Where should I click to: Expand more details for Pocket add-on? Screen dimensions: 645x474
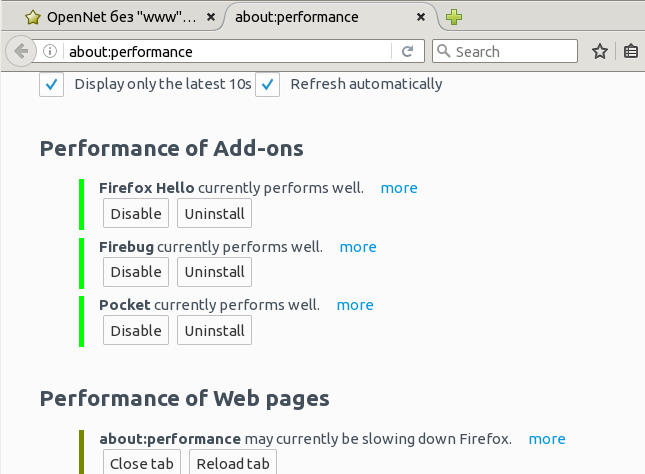[x=354, y=305]
